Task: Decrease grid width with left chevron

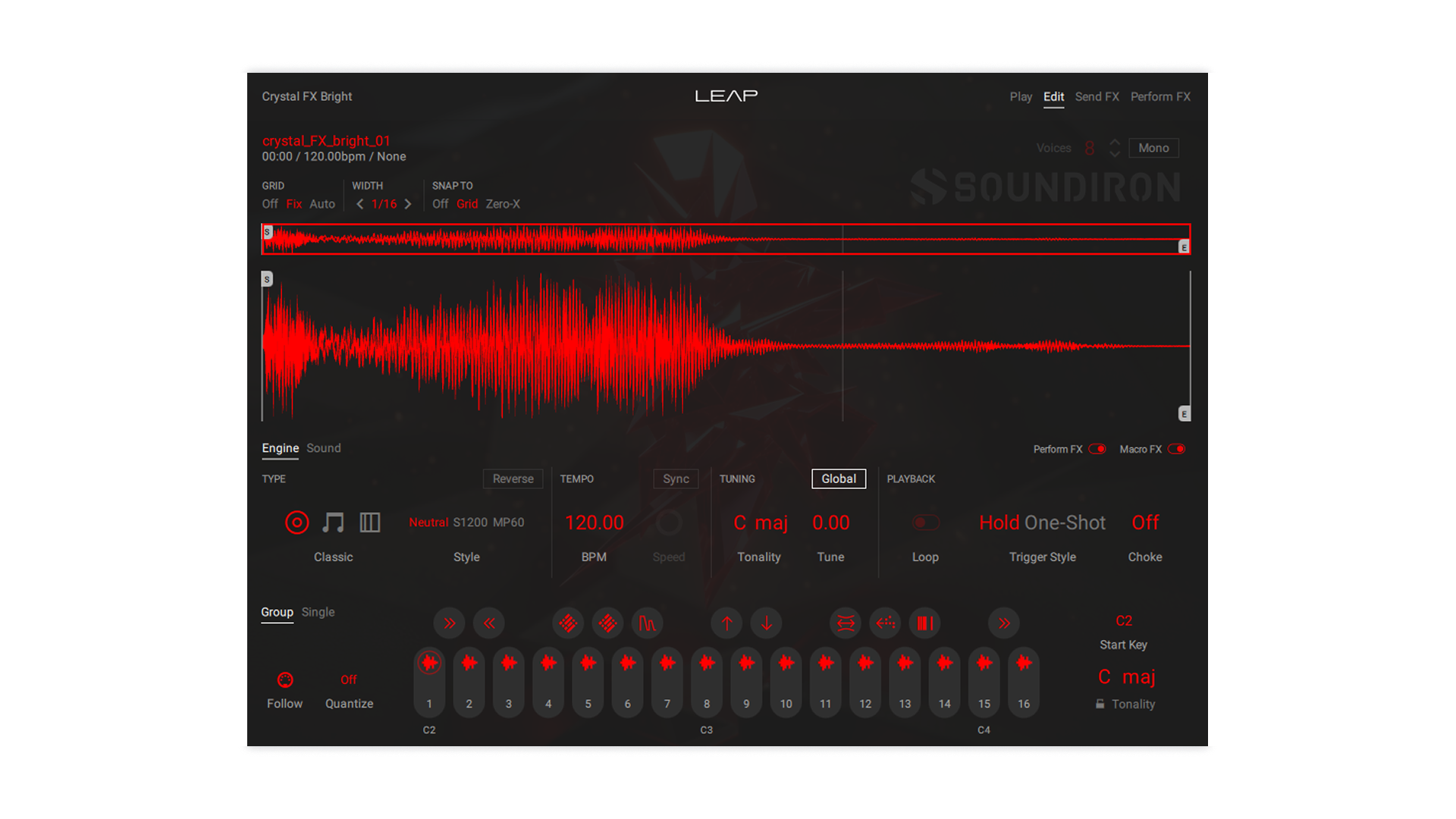Action: point(360,204)
